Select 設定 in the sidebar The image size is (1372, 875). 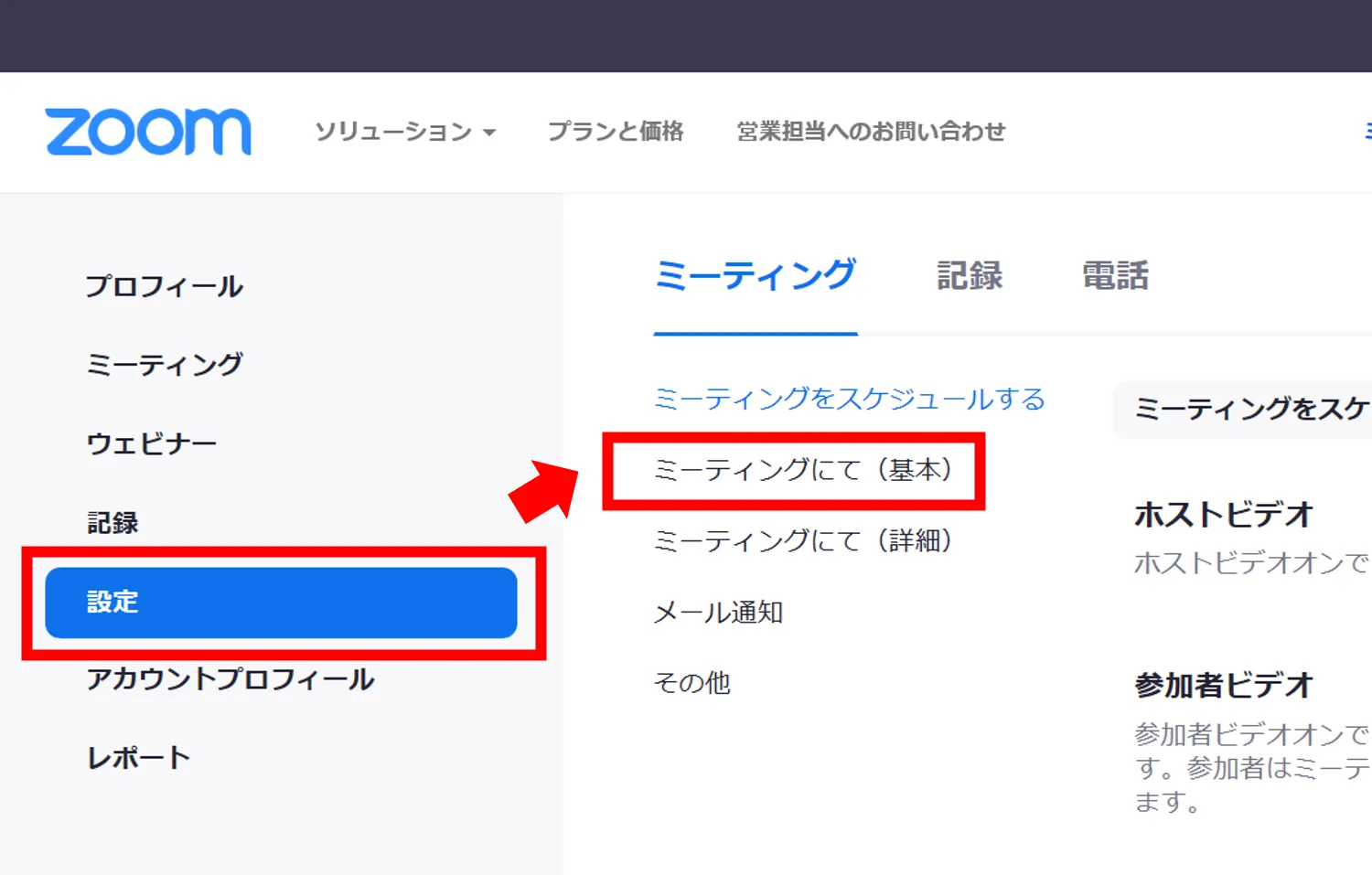281,603
